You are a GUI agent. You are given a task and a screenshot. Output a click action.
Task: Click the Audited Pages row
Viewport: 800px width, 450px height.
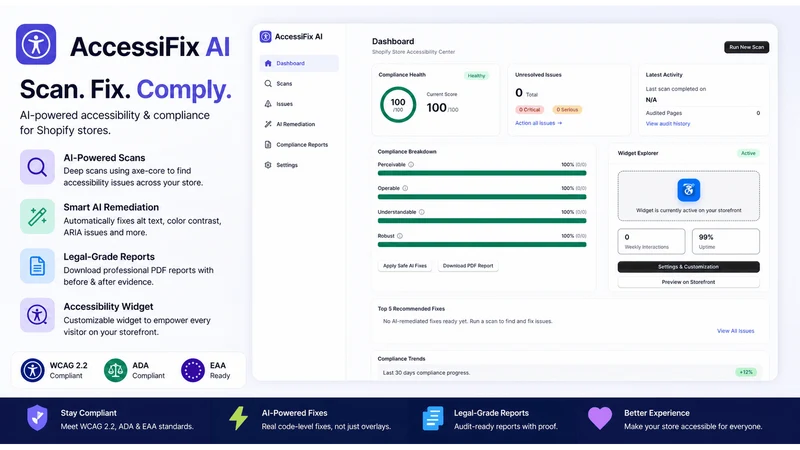703,113
